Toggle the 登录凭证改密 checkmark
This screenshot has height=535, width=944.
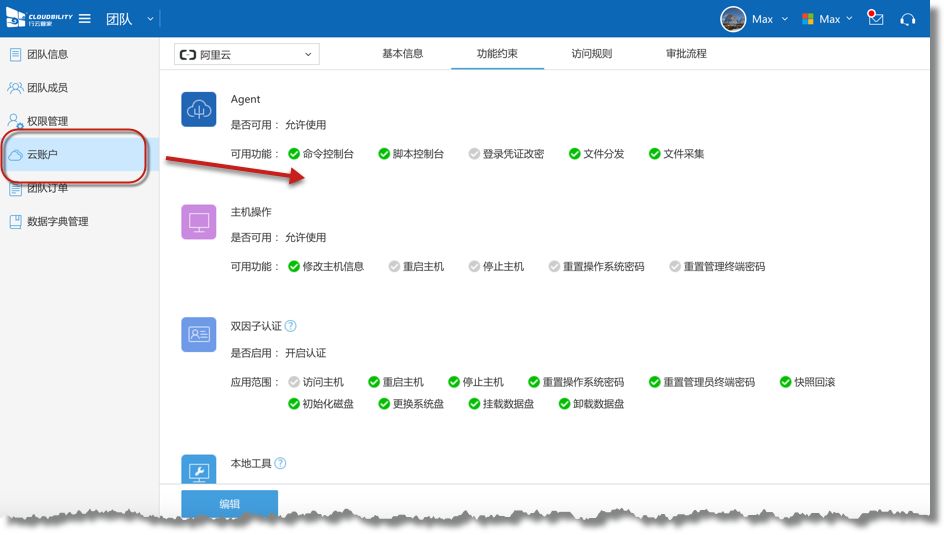coord(474,154)
